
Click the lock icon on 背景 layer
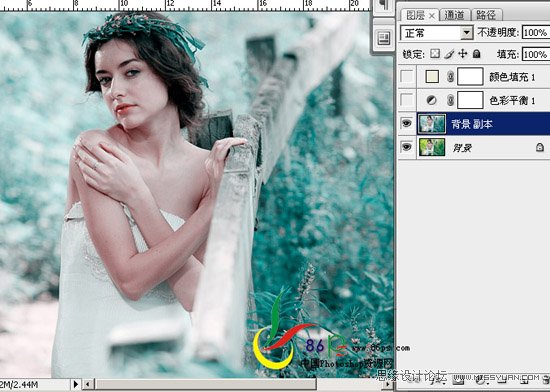tap(540, 147)
